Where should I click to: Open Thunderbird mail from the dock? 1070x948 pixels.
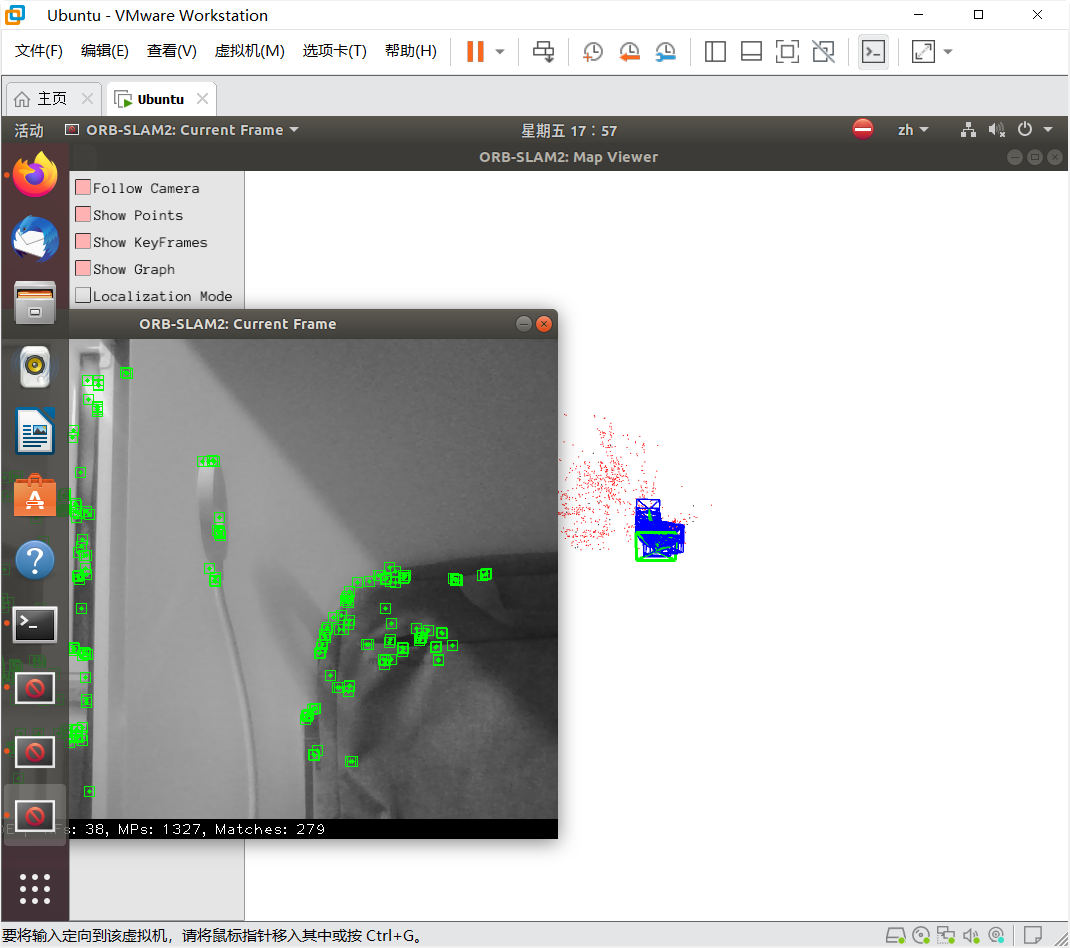pyautogui.click(x=35, y=238)
